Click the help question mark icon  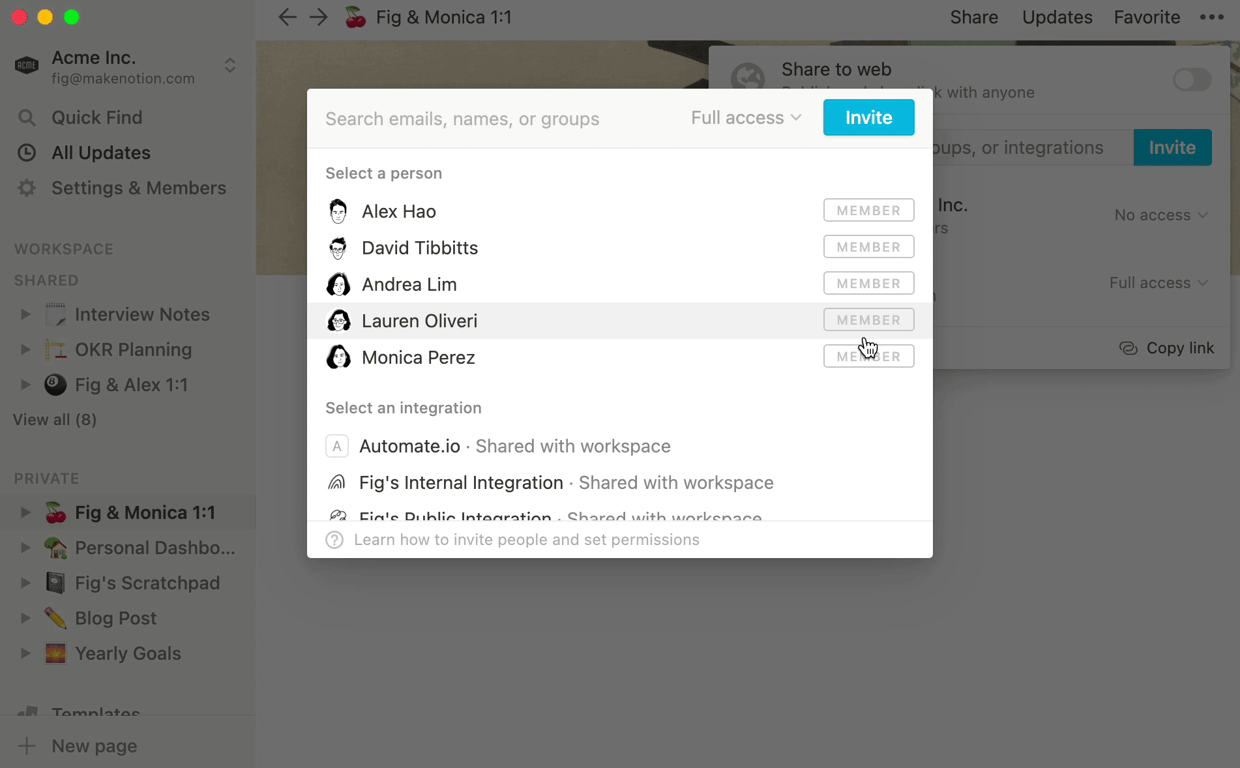(335, 540)
